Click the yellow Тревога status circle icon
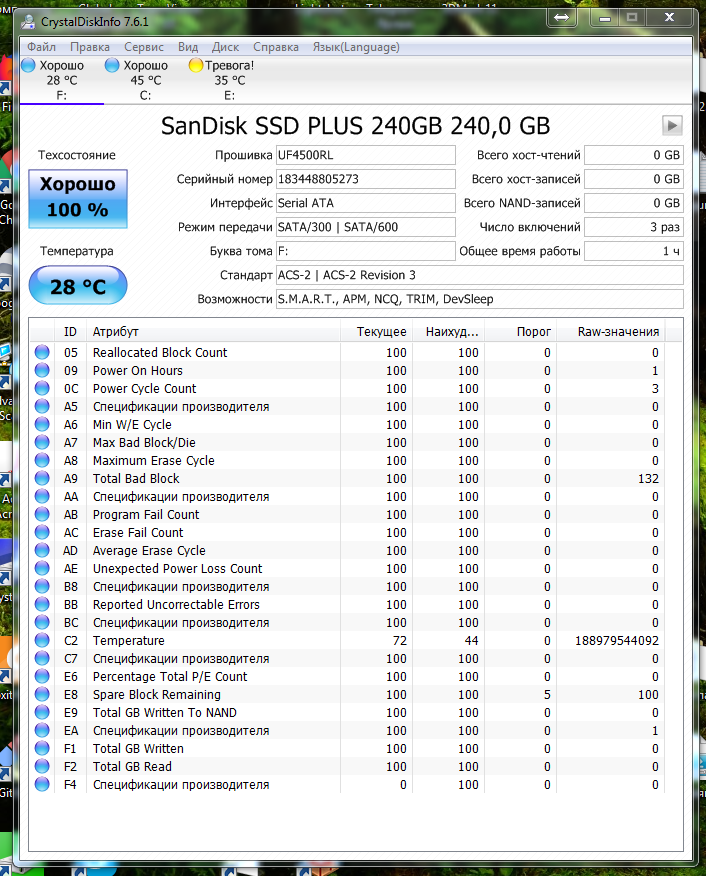This screenshot has width=706, height=876. pyautogui.click(x=195, y=65)
